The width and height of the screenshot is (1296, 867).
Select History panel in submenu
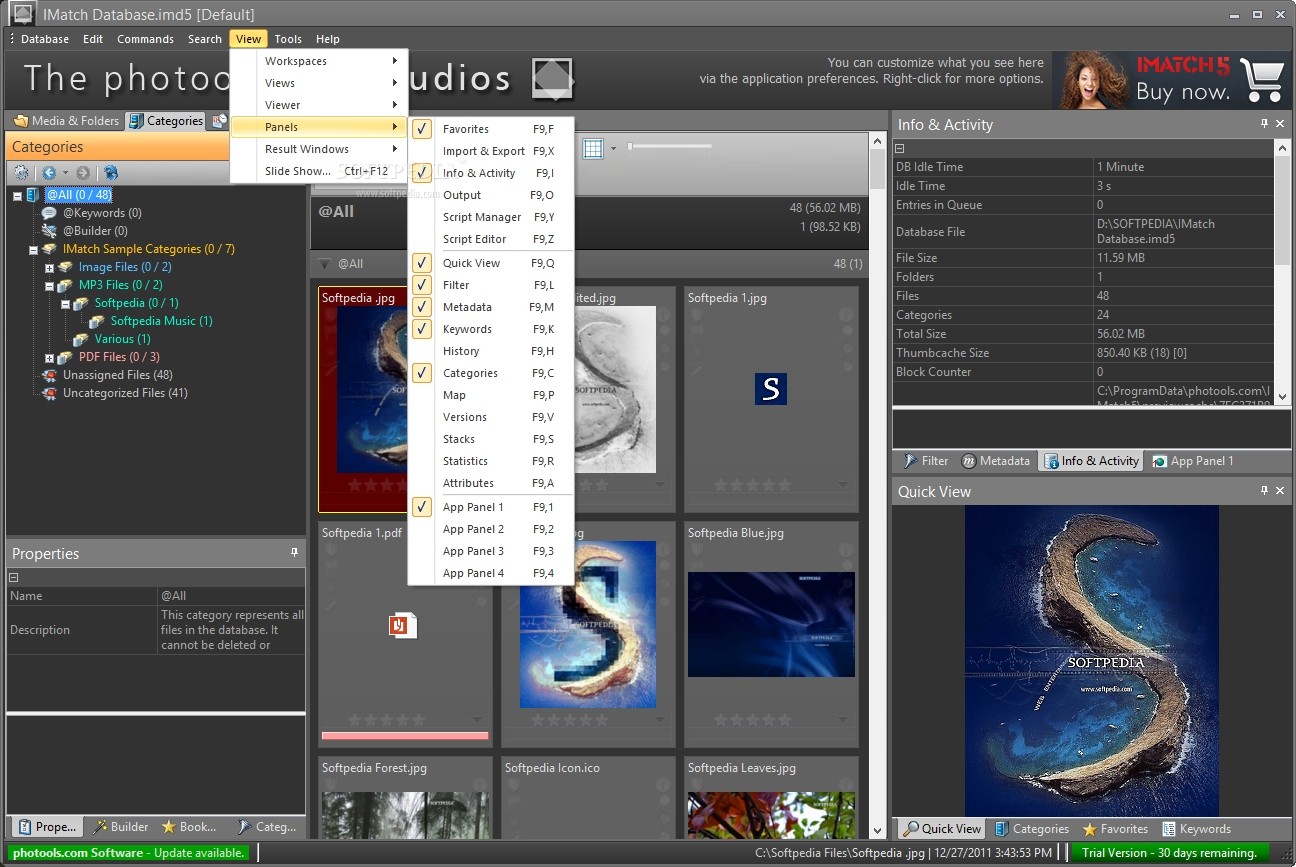tap(491, 351)
